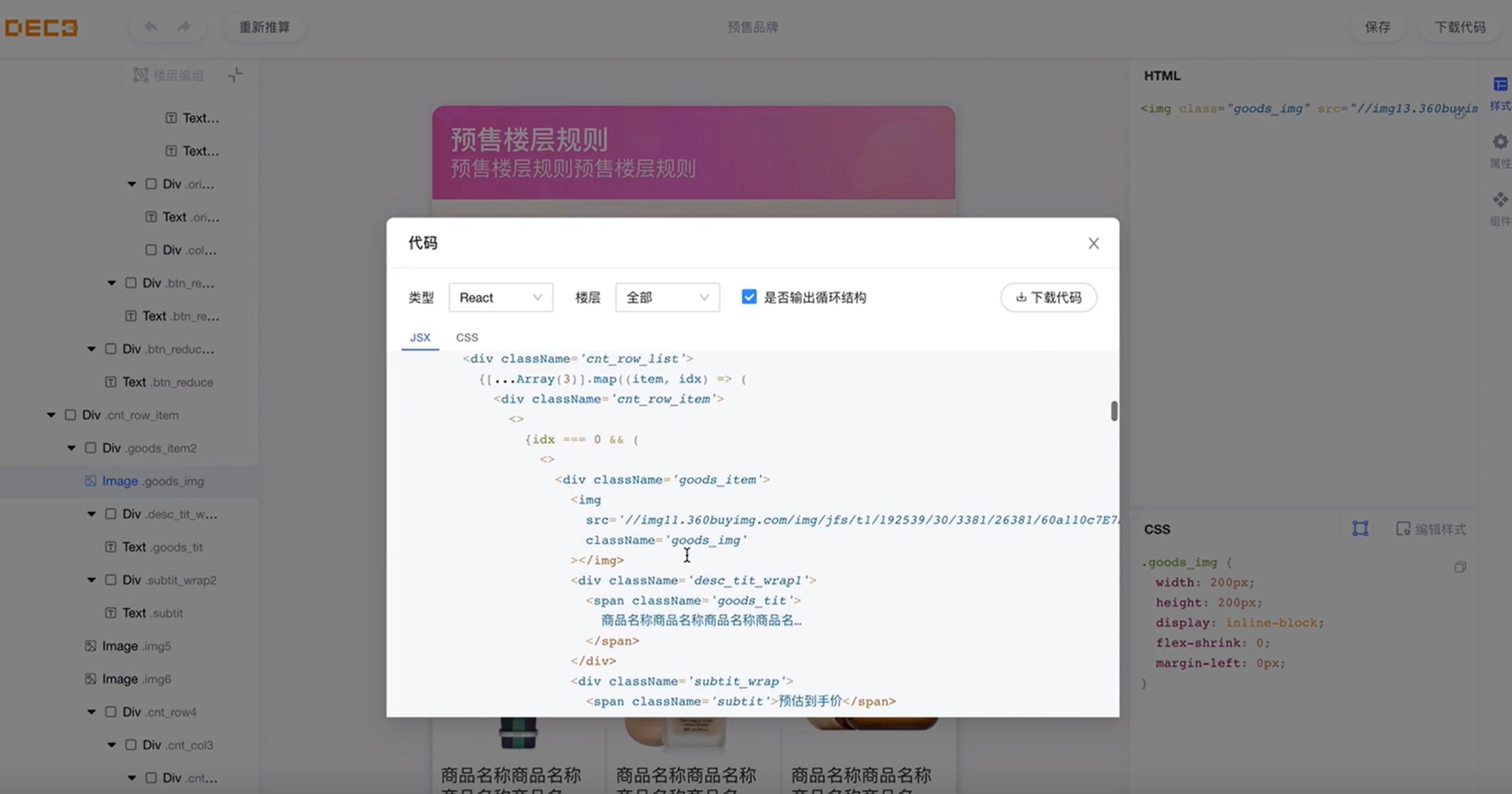Select the JSX tab
This screenshot has height=794, width=1512.
[420, 337]
